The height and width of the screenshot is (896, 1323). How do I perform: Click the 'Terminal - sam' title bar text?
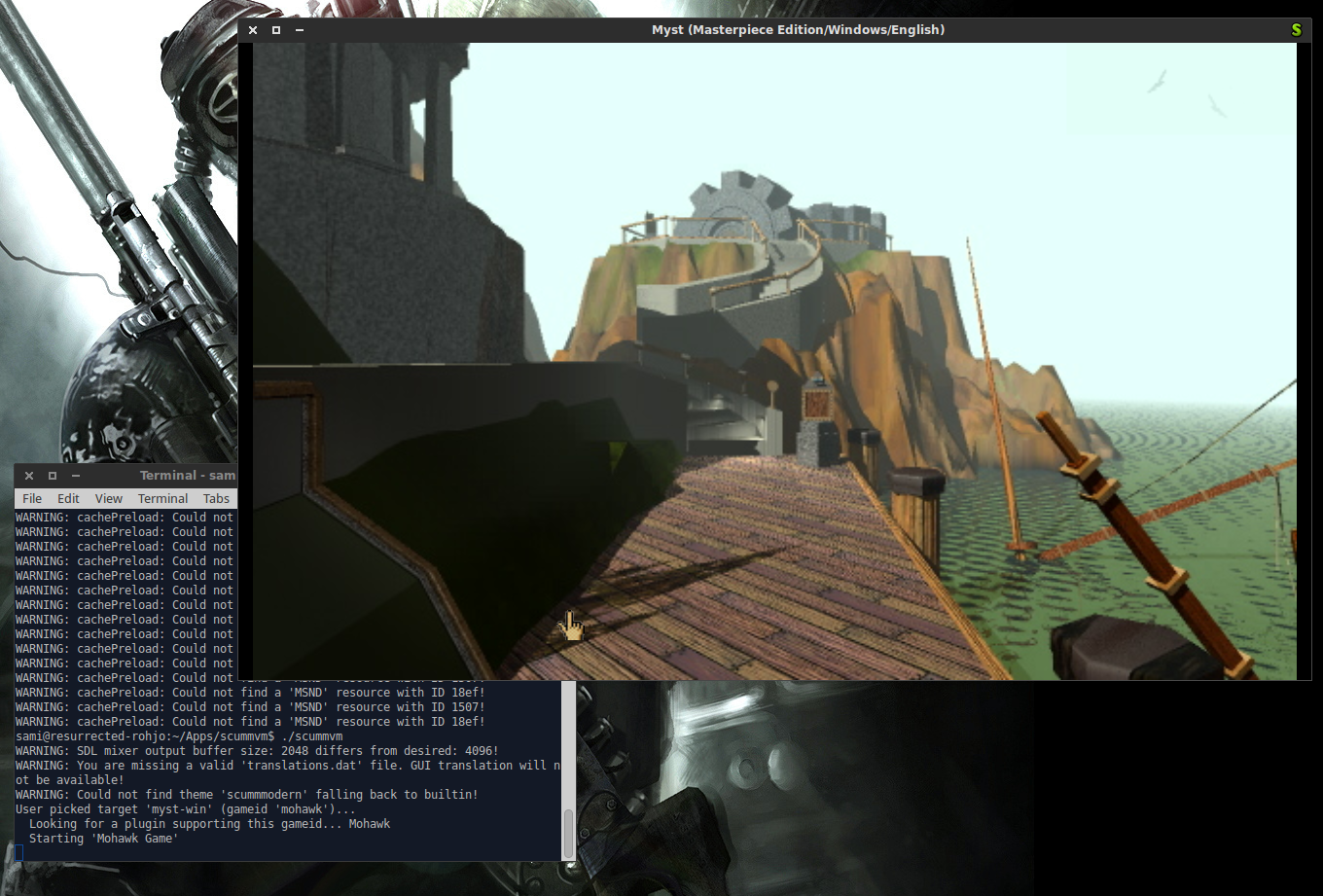[188, 476]
